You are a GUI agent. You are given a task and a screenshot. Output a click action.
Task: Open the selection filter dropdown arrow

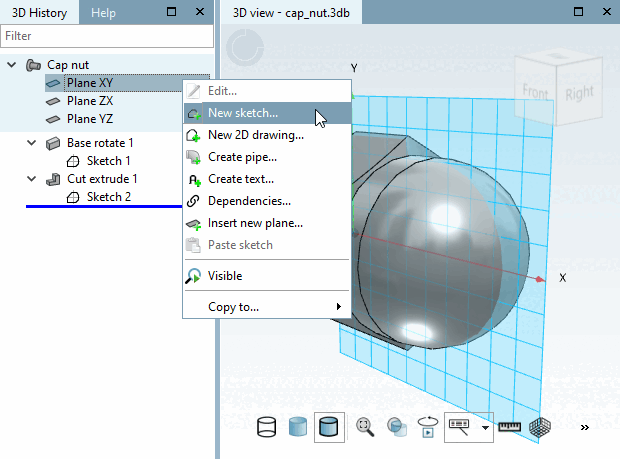pyautogui.click(x=485, y=427)
